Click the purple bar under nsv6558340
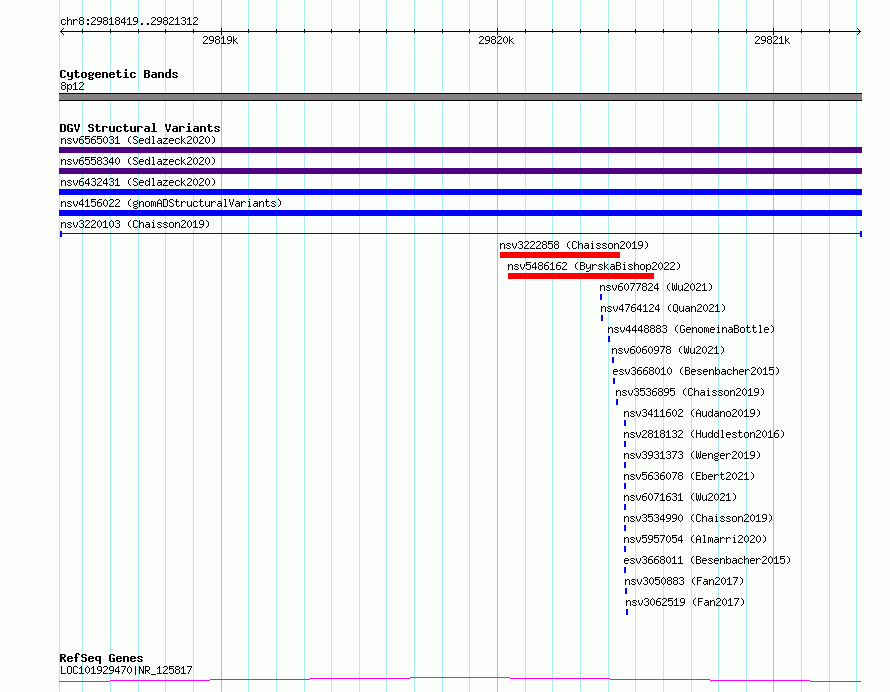 460,171
